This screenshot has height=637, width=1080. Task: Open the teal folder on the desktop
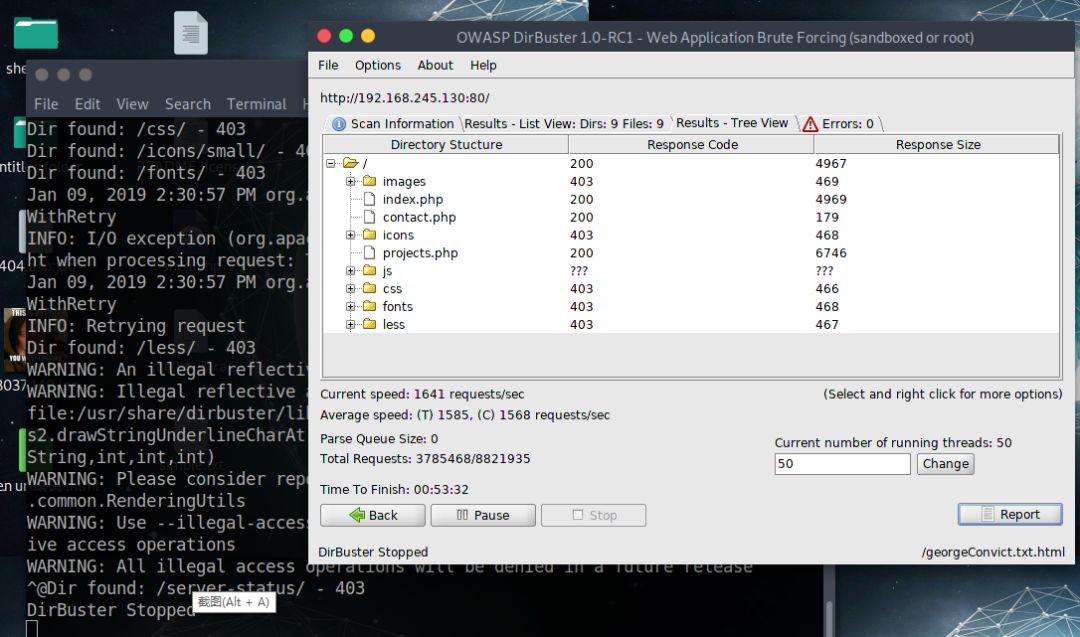coord(36,33)
